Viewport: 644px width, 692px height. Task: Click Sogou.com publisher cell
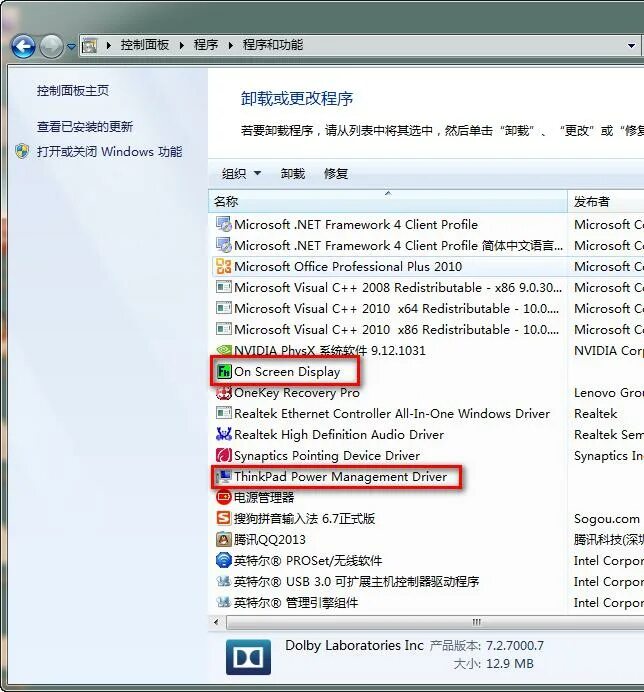pos(607,519)
